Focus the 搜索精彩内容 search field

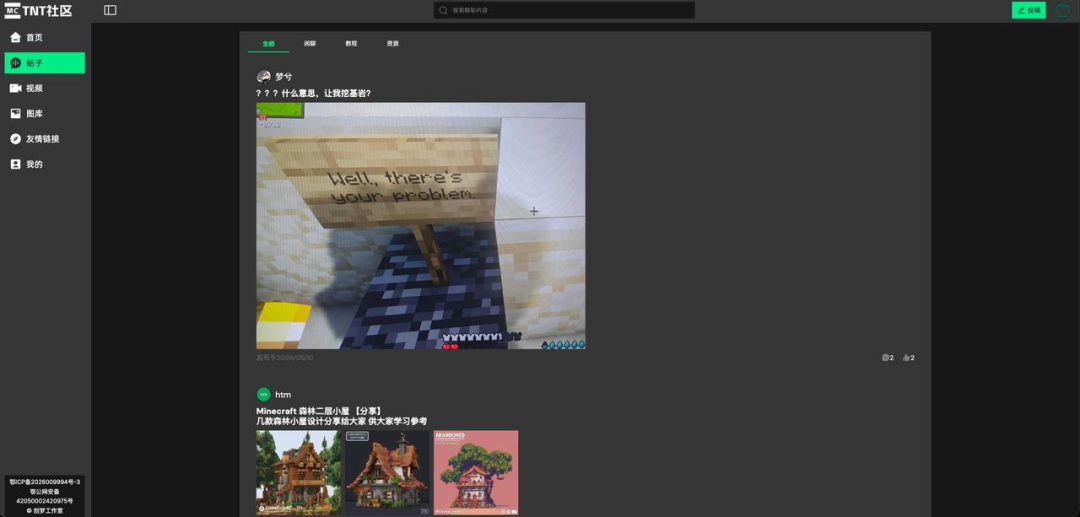[564, 10]
